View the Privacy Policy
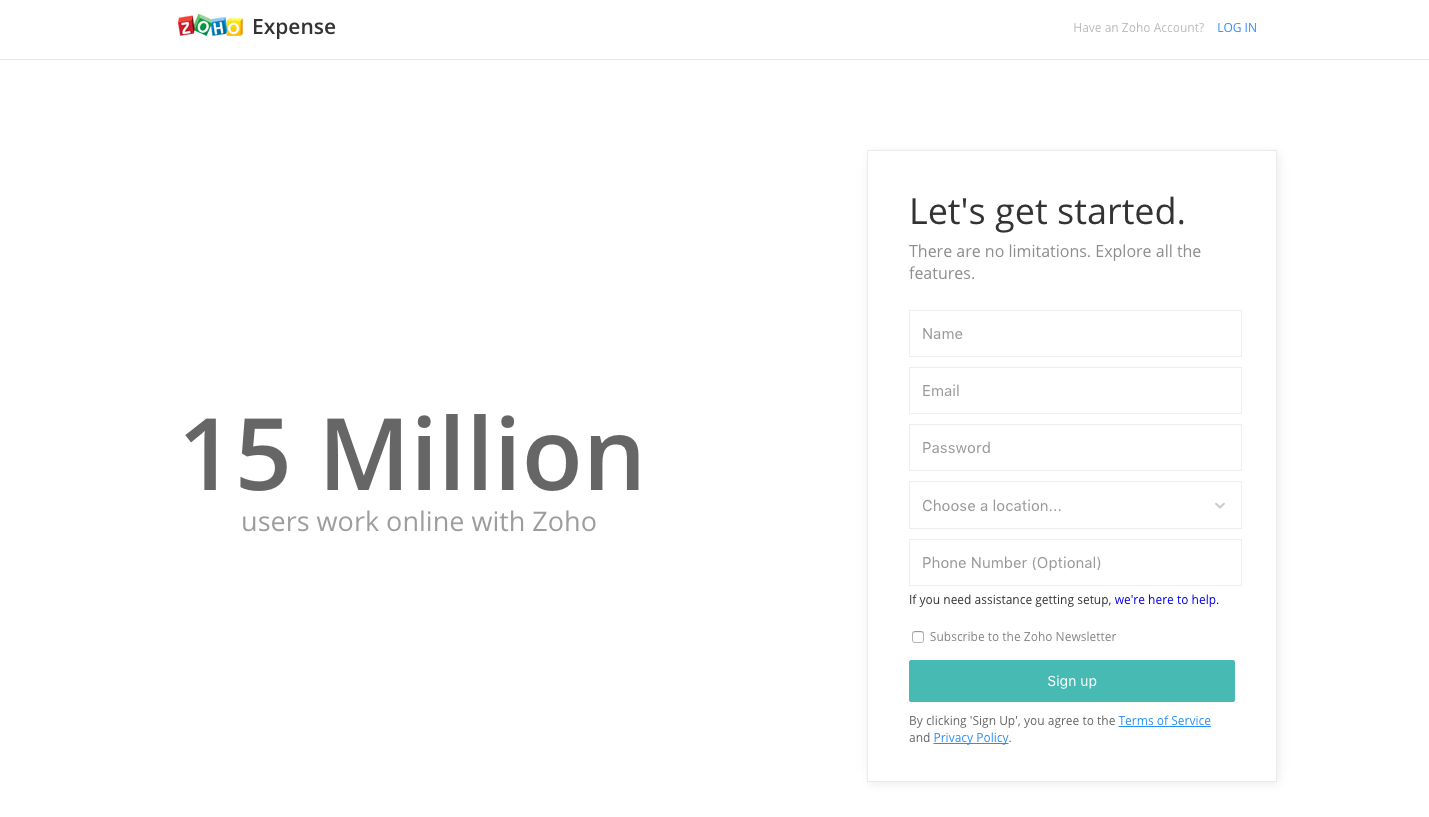The height and width of the screenshot is (817, 1429). [971, 737]
